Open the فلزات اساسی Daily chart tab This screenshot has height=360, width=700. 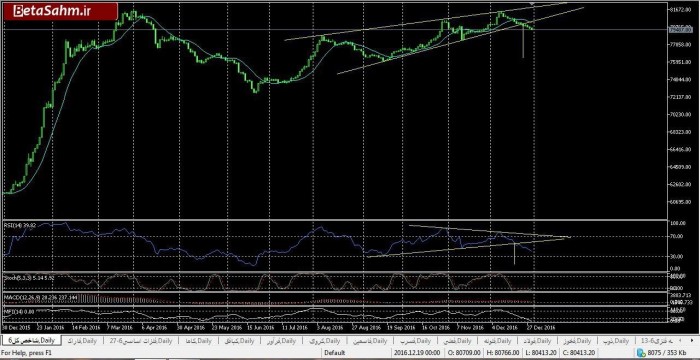click(141, 341)
